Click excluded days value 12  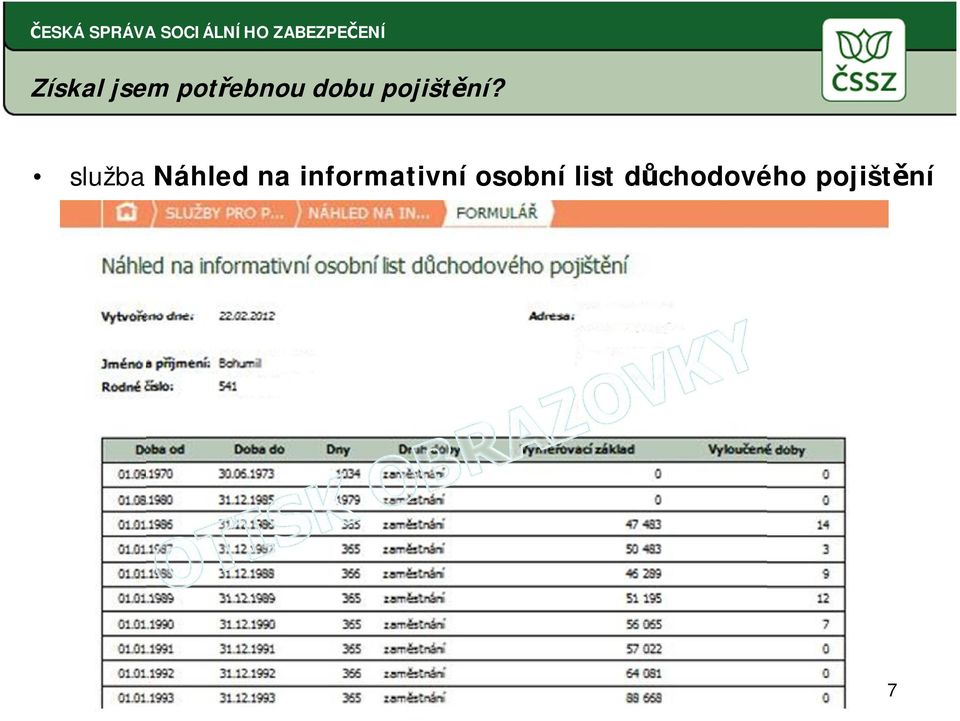coord(823,599)
